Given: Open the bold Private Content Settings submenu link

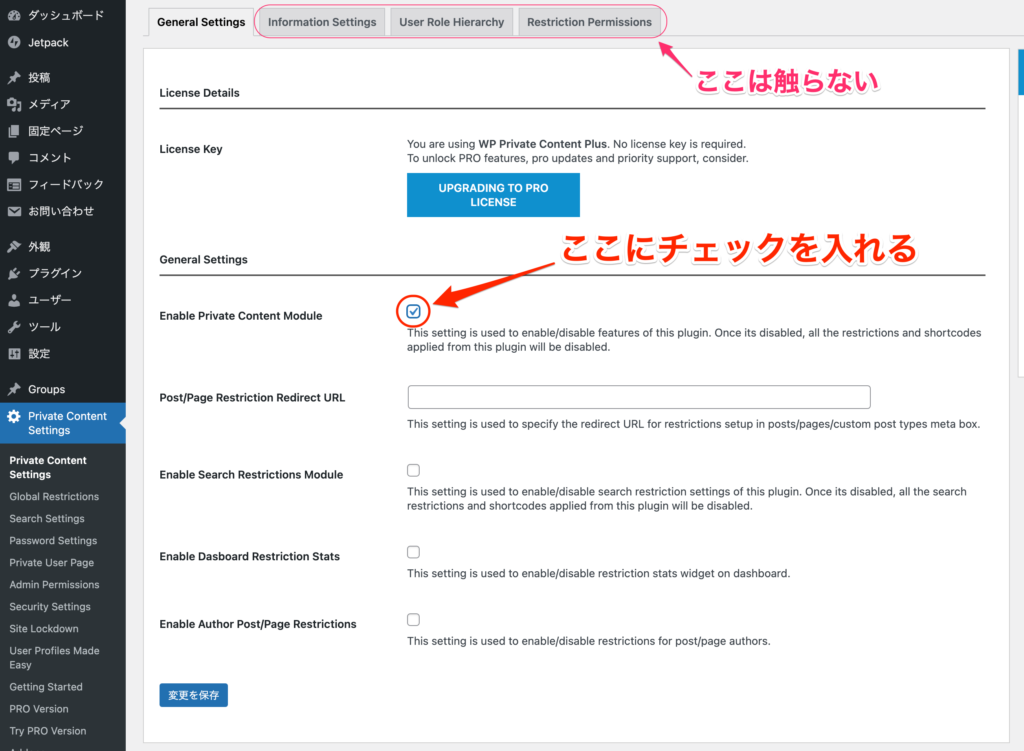Looking at the screenshot, I should click(x=48, y=468).
